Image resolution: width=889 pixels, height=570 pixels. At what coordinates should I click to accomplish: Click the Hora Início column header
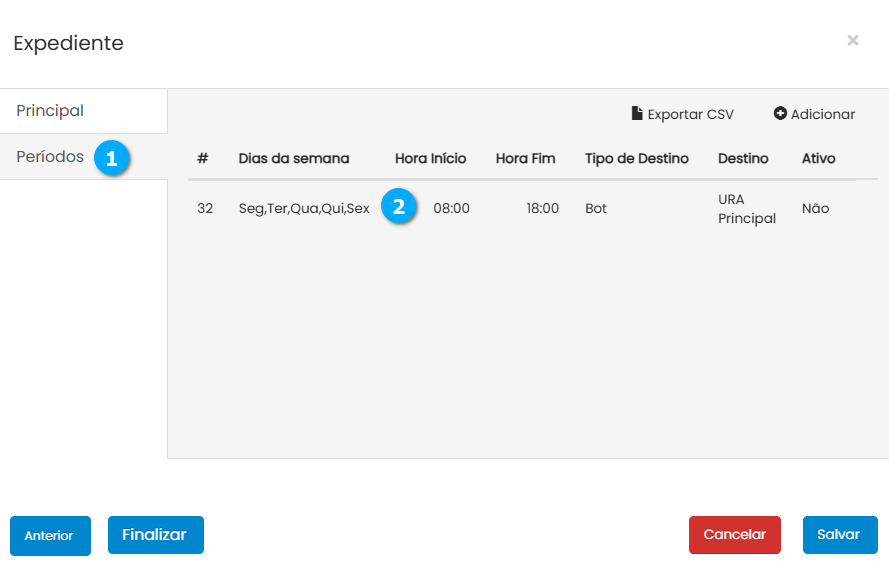[430, 159]
